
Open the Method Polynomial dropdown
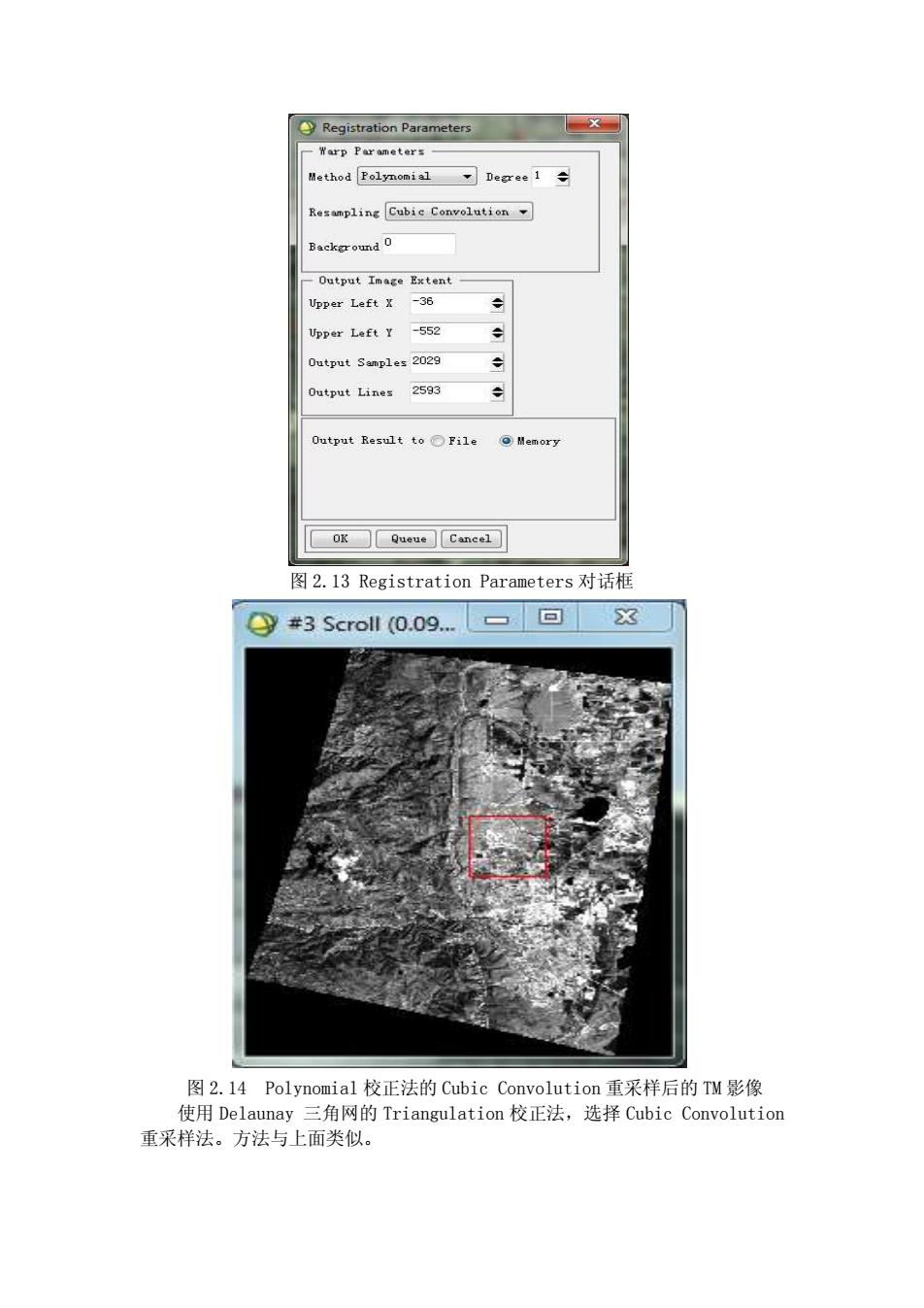[417, 176]
